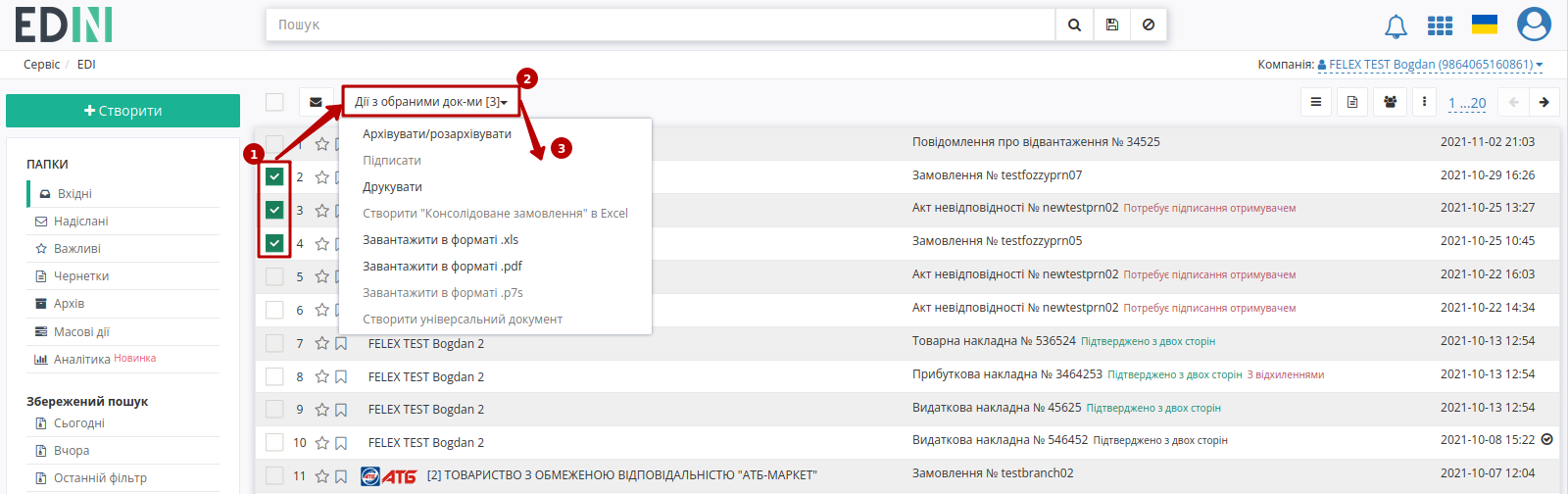Star document row 5
Image resolution: width=1568 pixels, height=494 pixels.
(x=321, y=276)
